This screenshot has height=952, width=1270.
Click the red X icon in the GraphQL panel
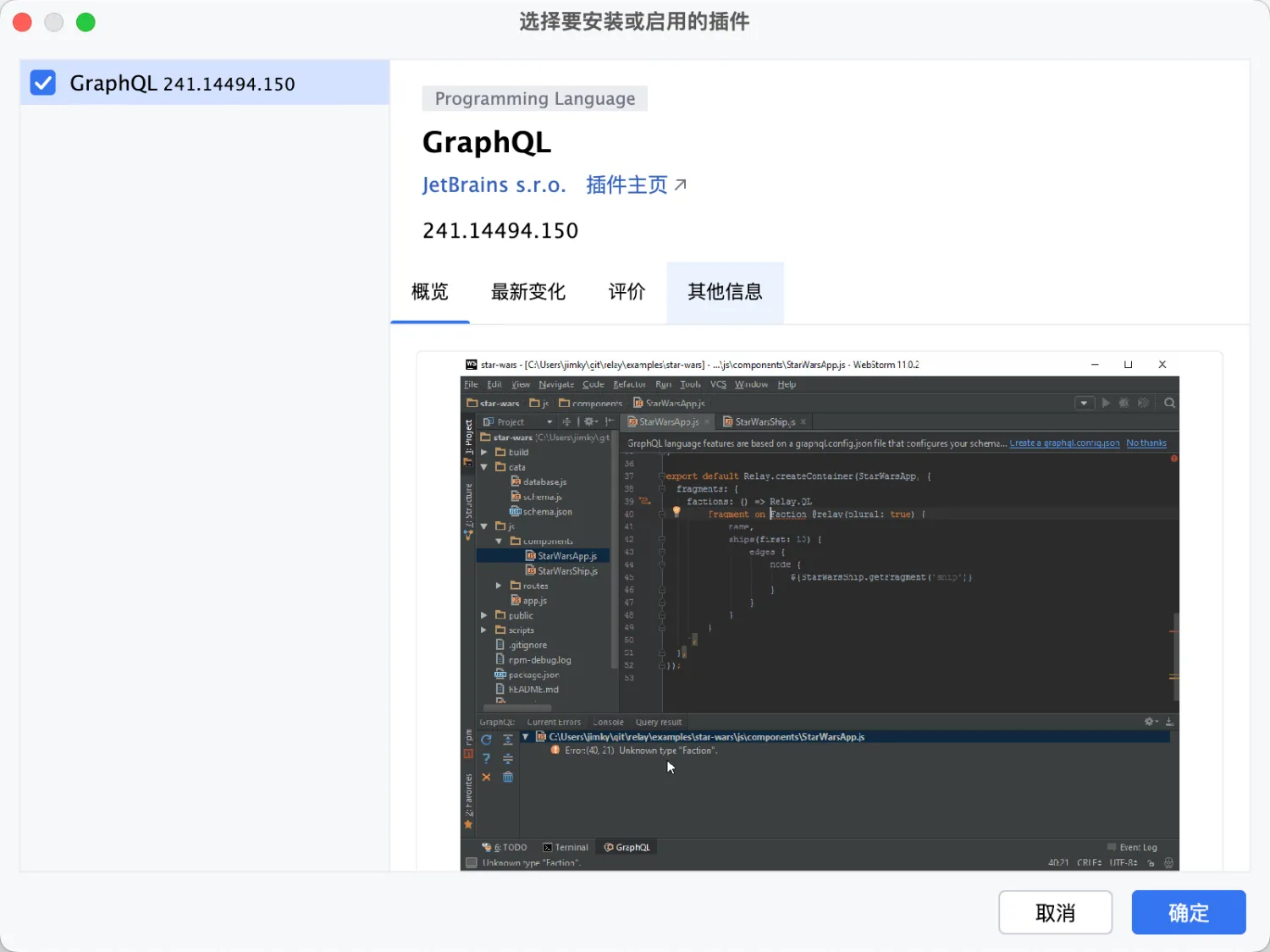[486, 777]
